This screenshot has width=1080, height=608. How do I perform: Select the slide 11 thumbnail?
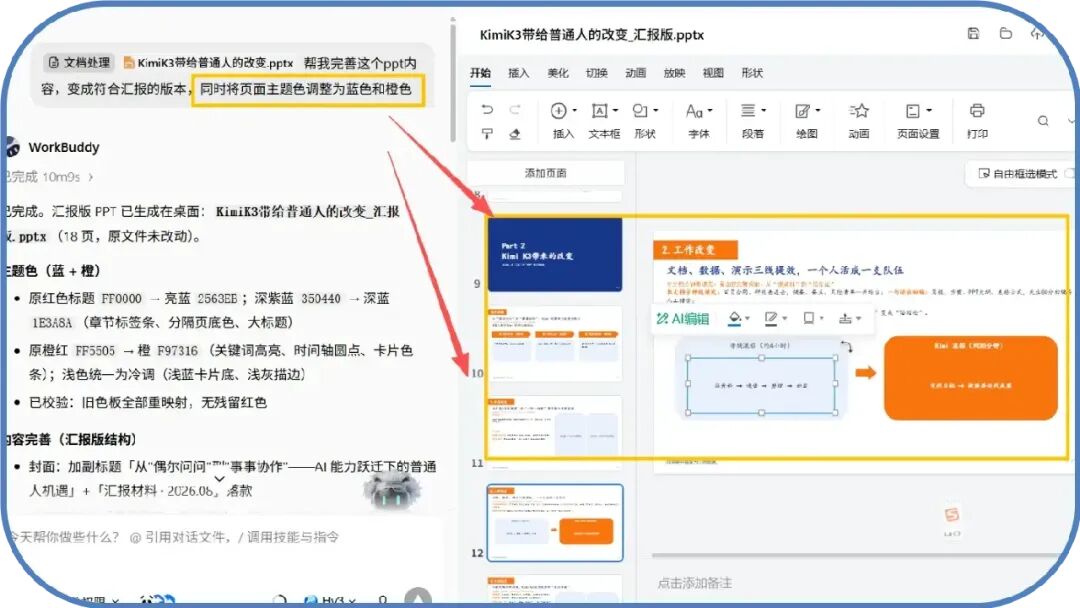(x=554, y=433)
